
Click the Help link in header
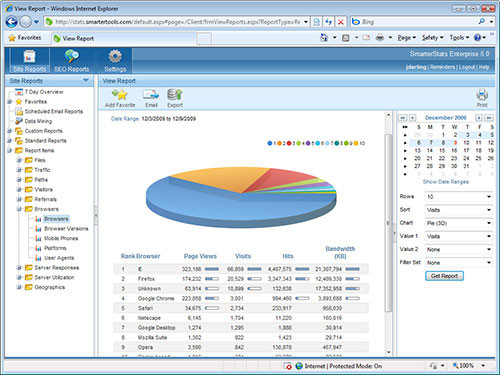tap(484, 67)
